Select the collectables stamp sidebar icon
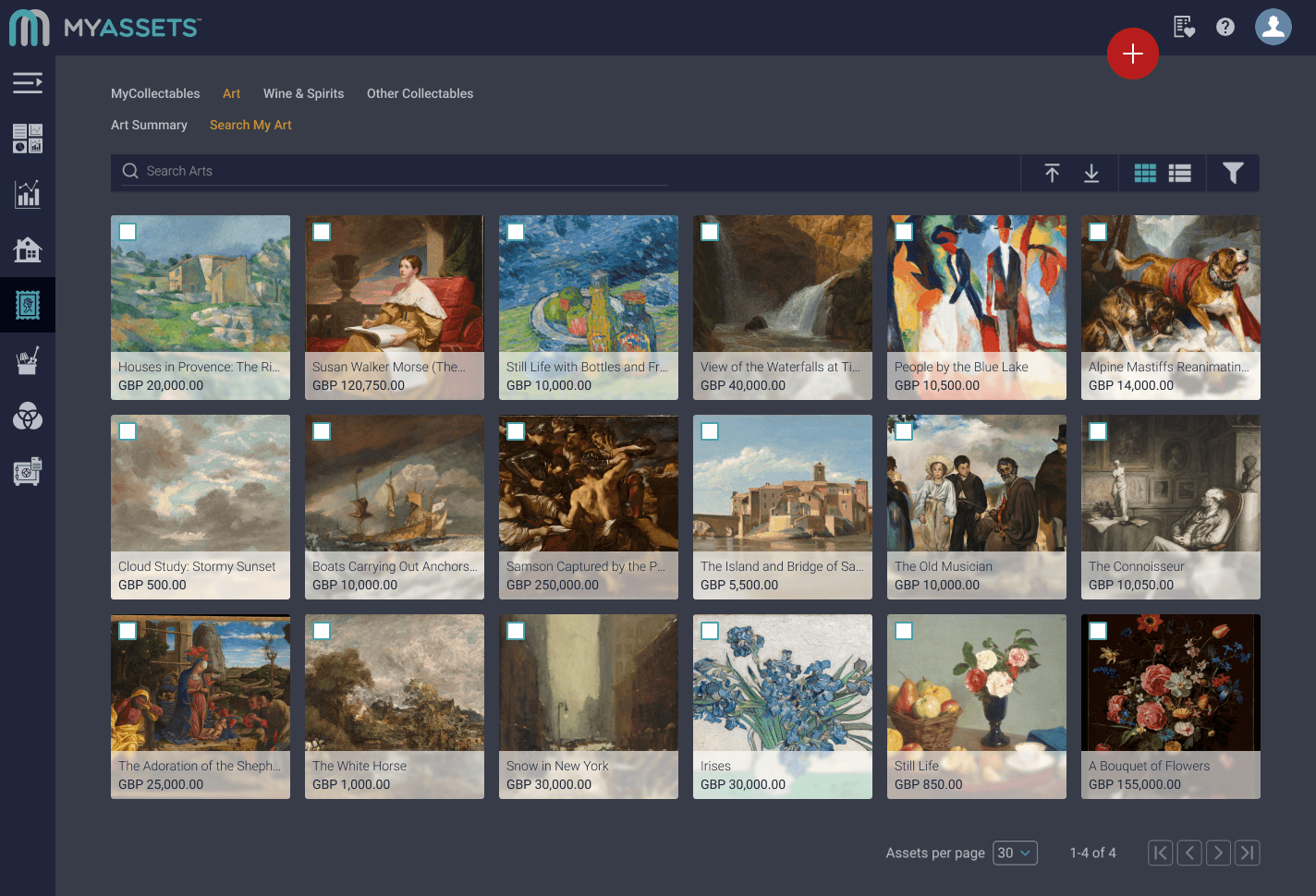Screen dimensions: 1316x896 click(x=28, y=305)
